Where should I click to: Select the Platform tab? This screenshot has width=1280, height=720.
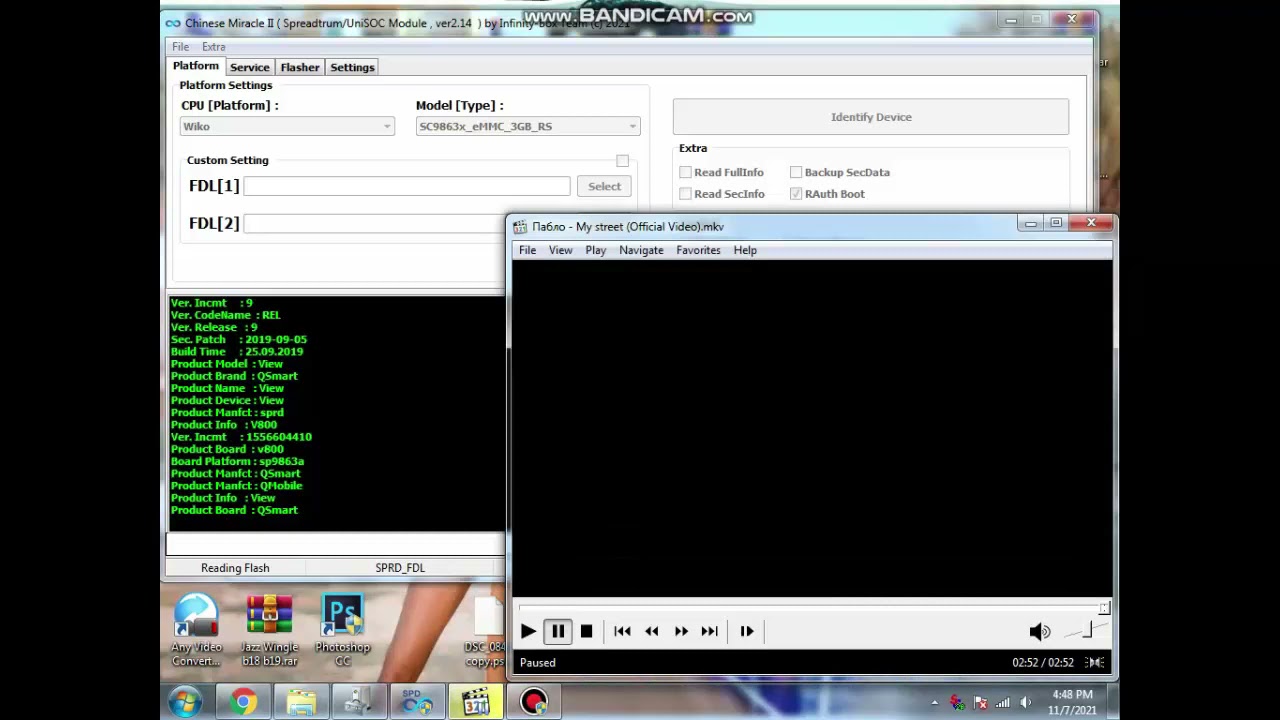pyautogui.click(x=196, y=66)
